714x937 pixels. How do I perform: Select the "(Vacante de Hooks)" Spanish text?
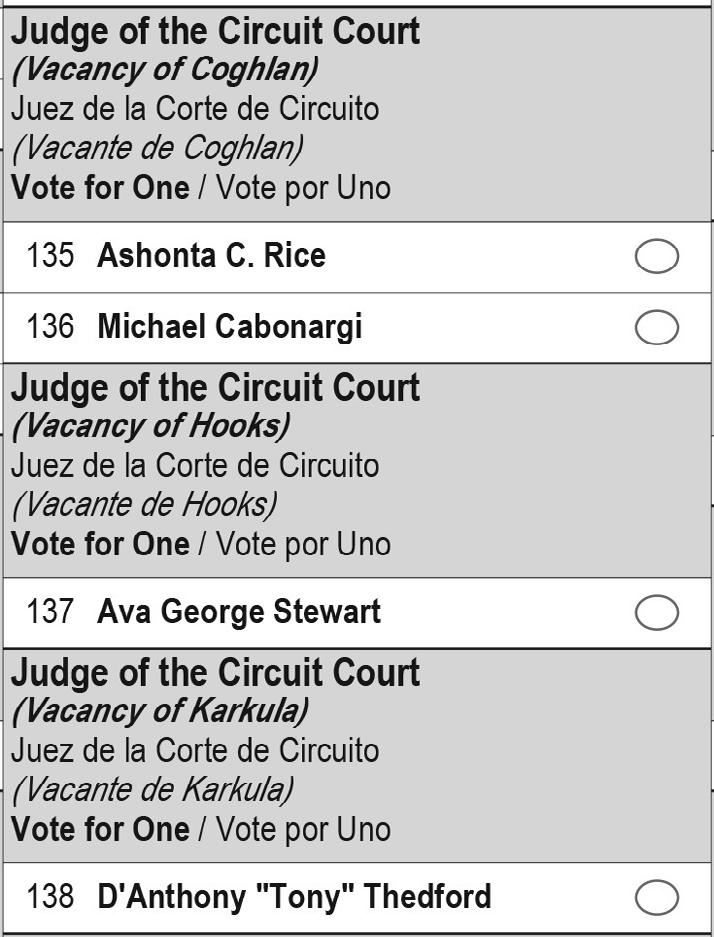coord(145,506)
